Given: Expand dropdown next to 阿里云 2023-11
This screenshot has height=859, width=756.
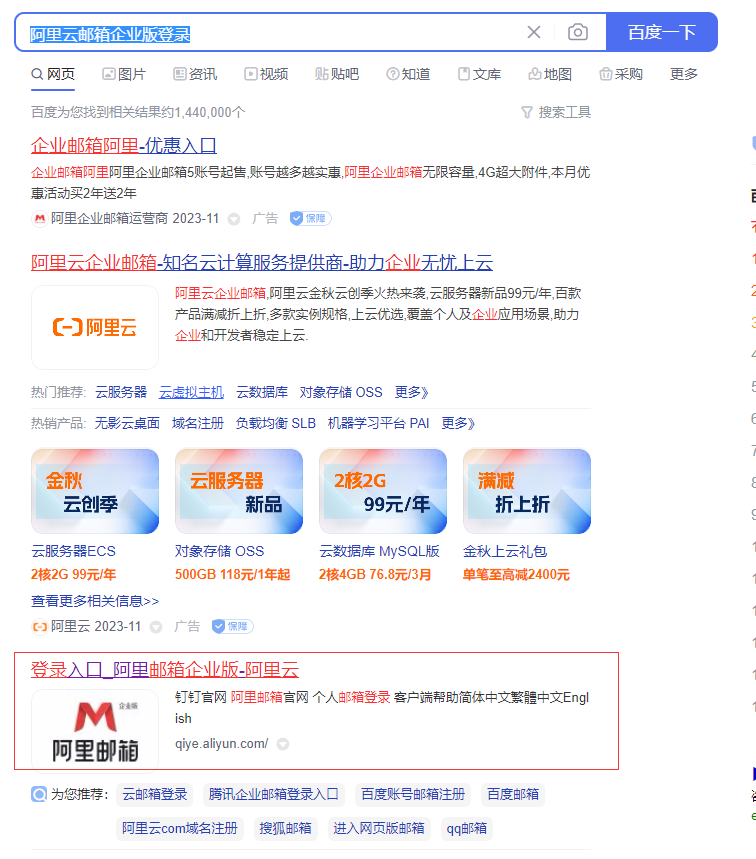Looking at the screenshot, I should 156,627.
